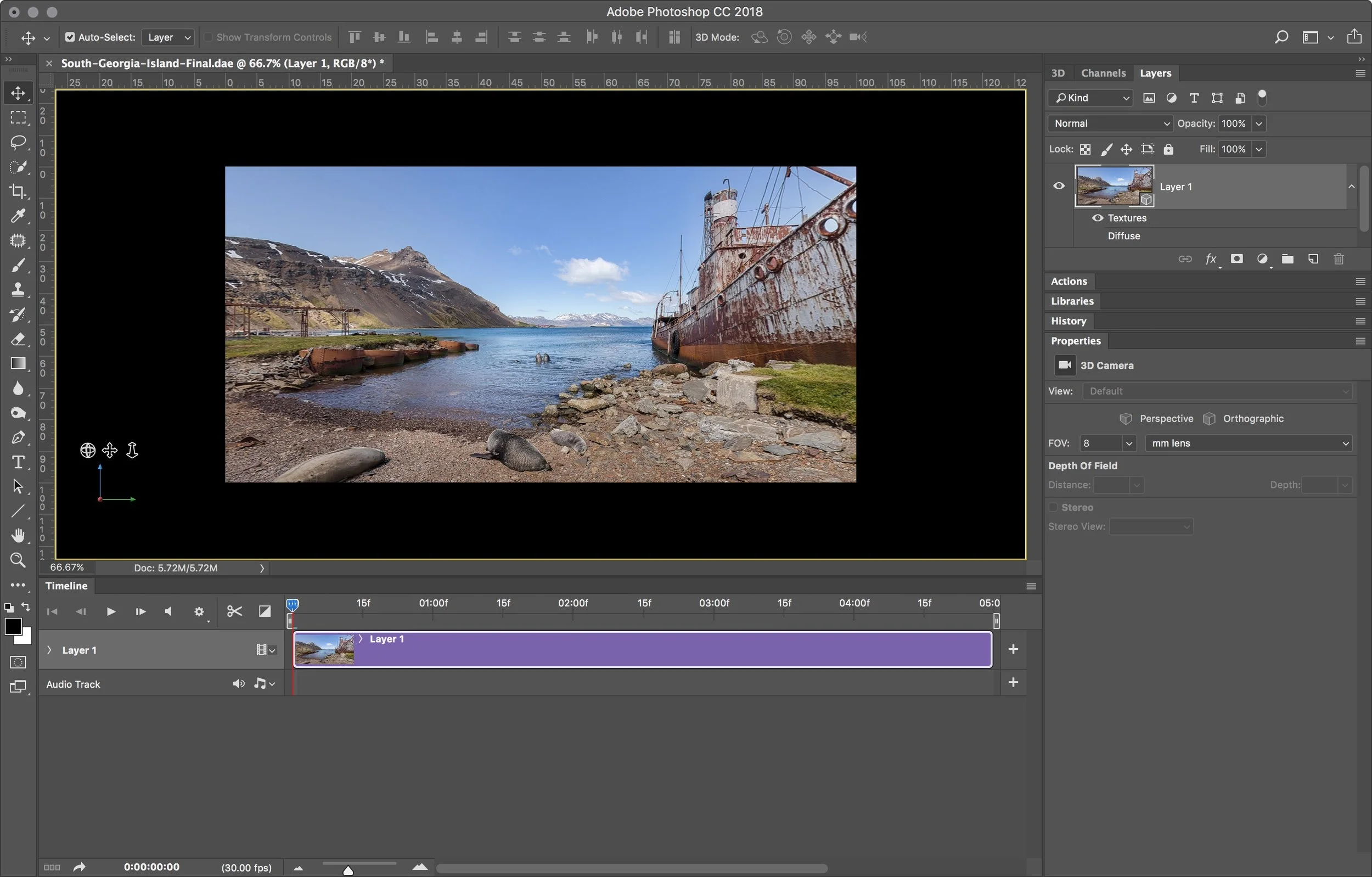Open the Normal blend mode dropdown
The height and width of the screenshot is (877, 1372).
[x=1109, y=123]
